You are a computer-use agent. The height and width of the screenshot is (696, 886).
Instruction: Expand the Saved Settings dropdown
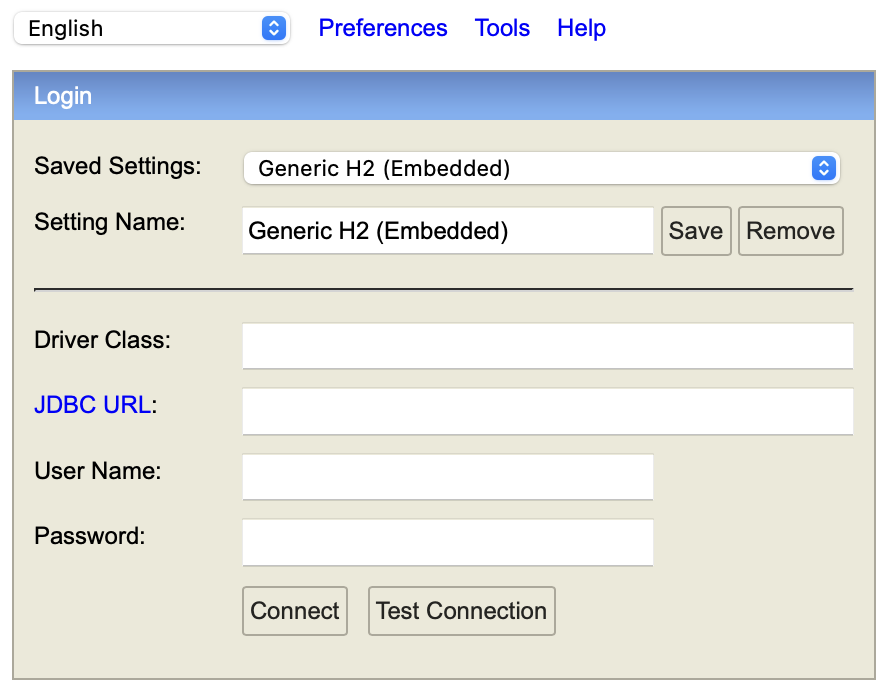[x=541, y=168]
